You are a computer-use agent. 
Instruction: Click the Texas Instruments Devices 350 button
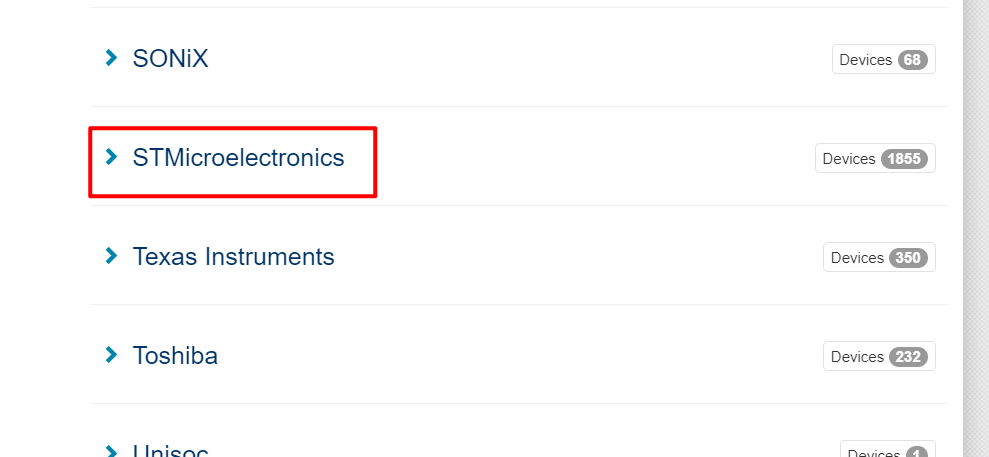click(879, 257)
